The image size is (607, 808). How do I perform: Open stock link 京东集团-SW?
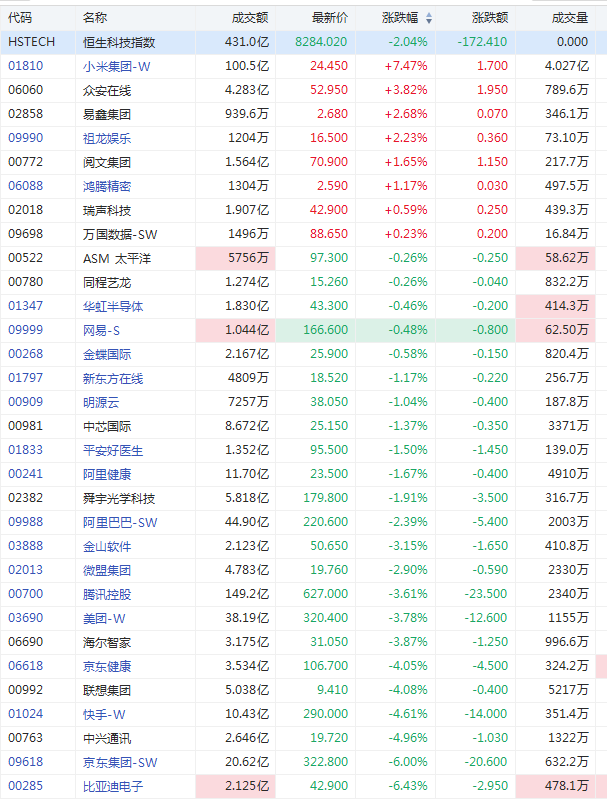click(120, 762)
